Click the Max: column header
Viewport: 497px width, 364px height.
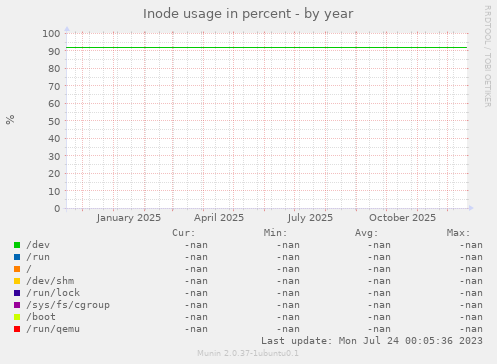click(458, 233)
